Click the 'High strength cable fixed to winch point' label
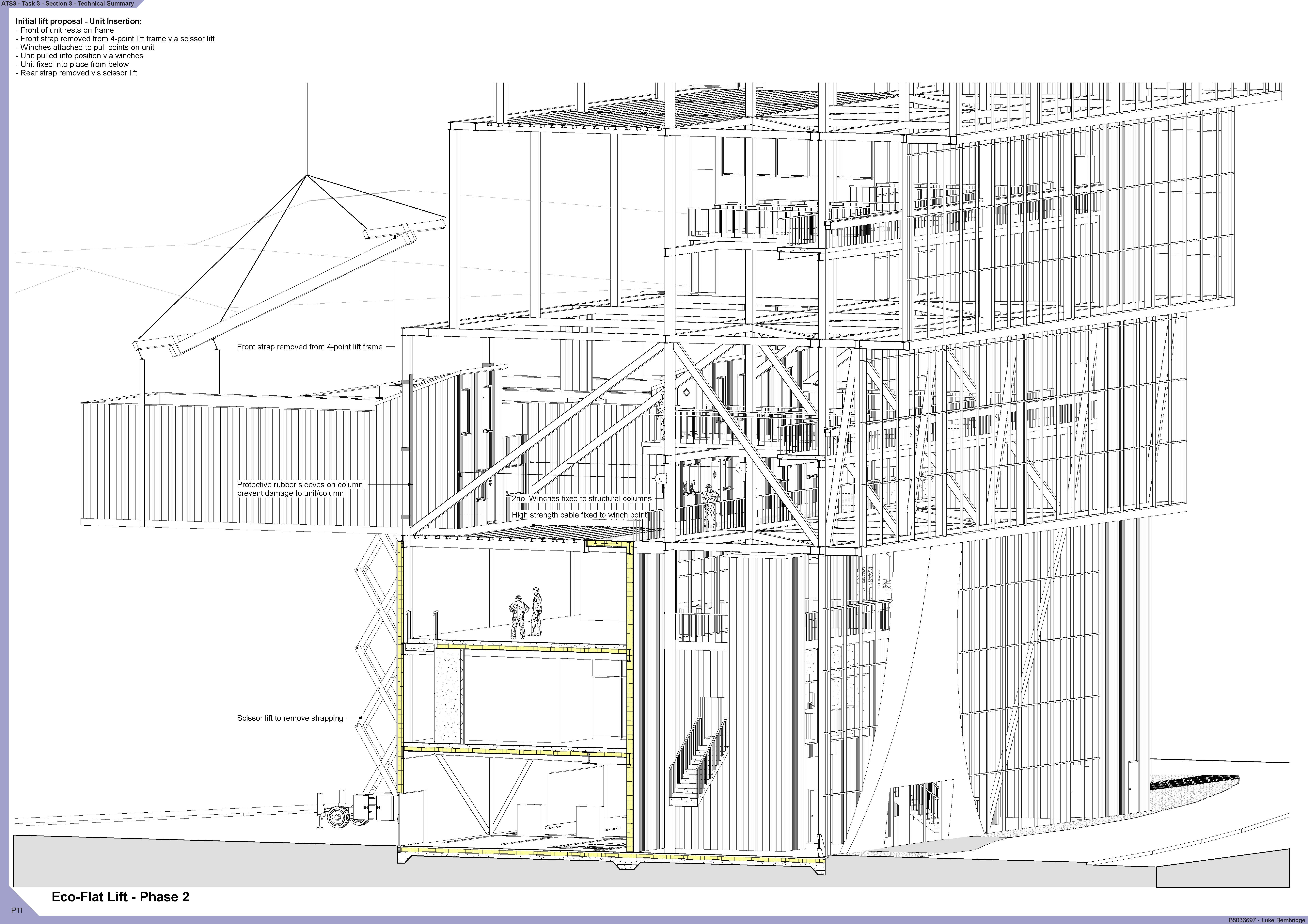This screenshot has height=924, width=1308. (579, 515)
